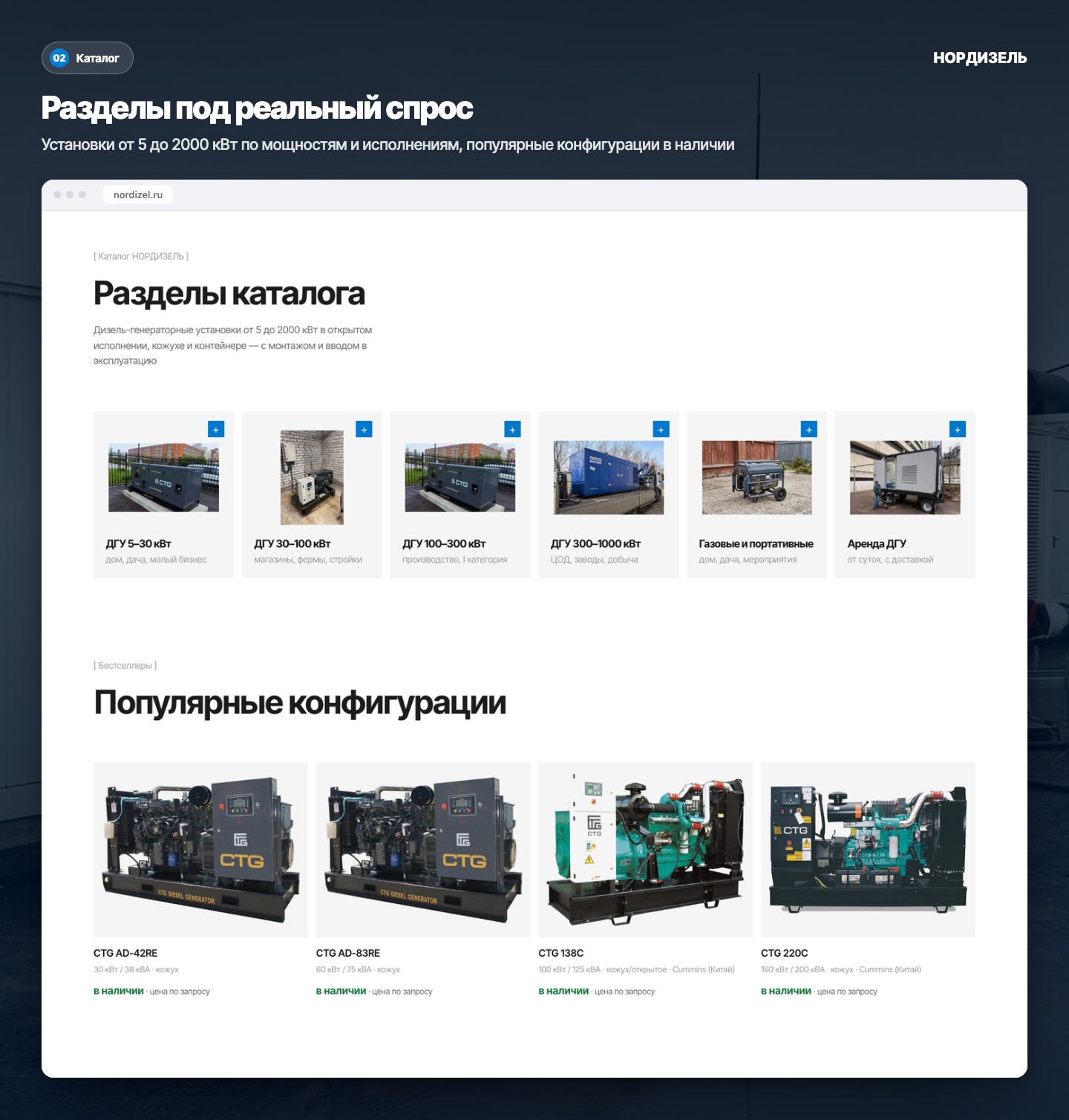Click 'ЦОД, заводы, добыча' subtitle

[x=595, y=560]
